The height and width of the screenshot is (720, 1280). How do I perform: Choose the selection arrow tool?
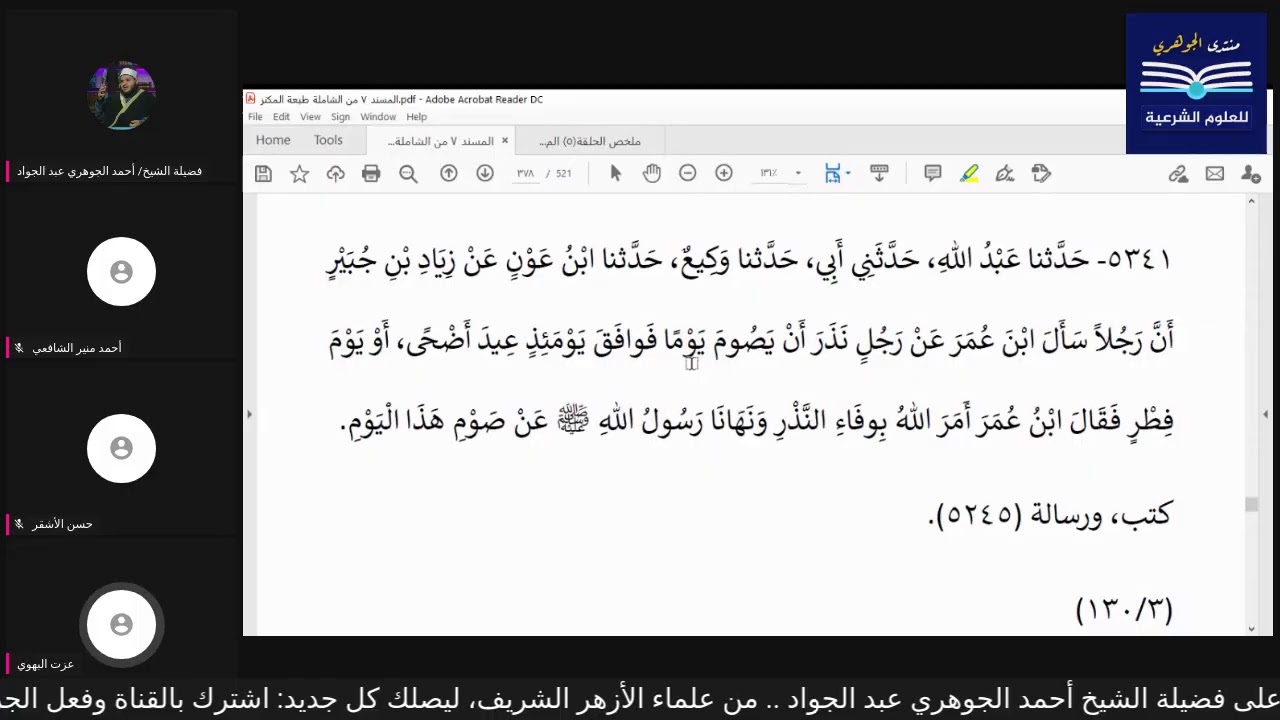pyautogui.click(x=615, y=173)
